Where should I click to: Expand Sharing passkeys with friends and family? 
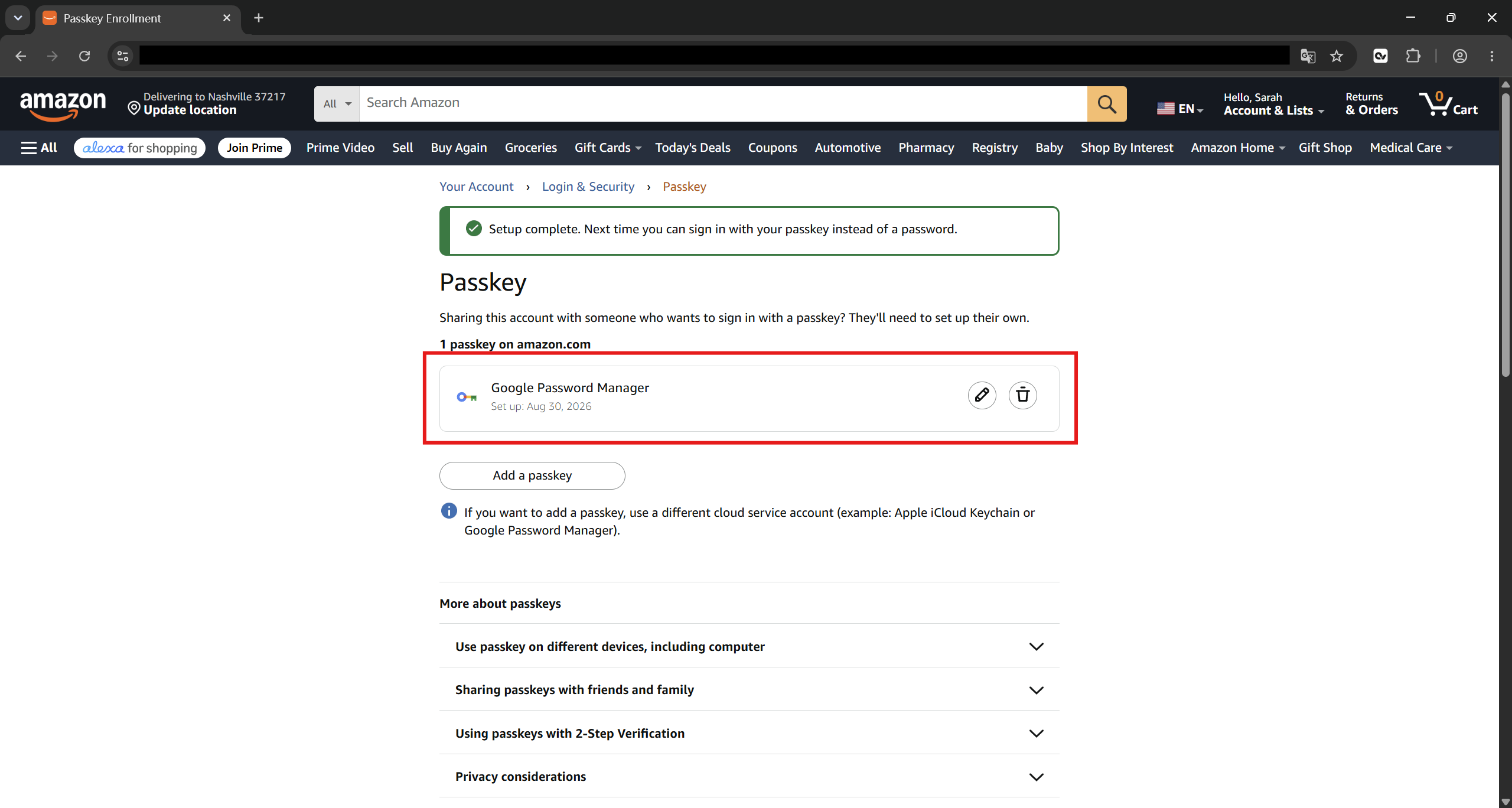click(749, 690)
